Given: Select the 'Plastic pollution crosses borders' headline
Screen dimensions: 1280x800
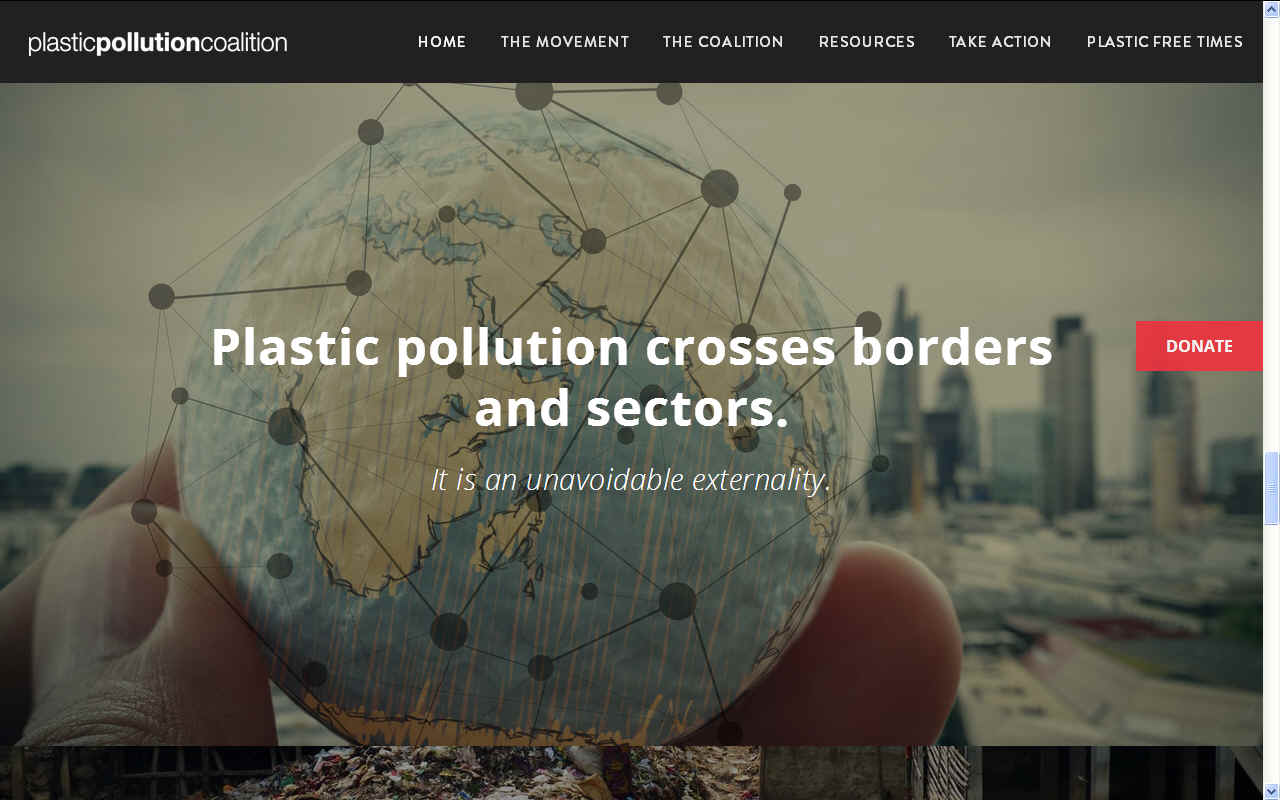Looking at the screenshot, I should (631, 377).
